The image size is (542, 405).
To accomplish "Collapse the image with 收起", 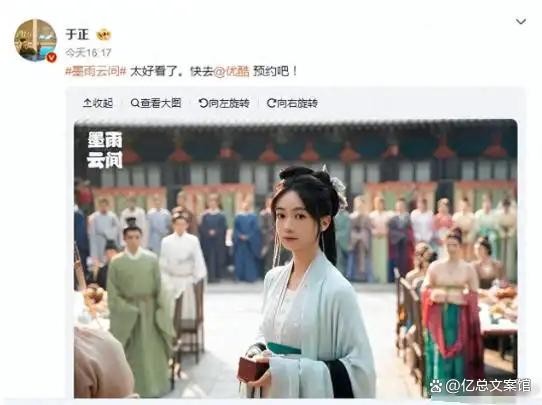I will [x=98, y=103].
